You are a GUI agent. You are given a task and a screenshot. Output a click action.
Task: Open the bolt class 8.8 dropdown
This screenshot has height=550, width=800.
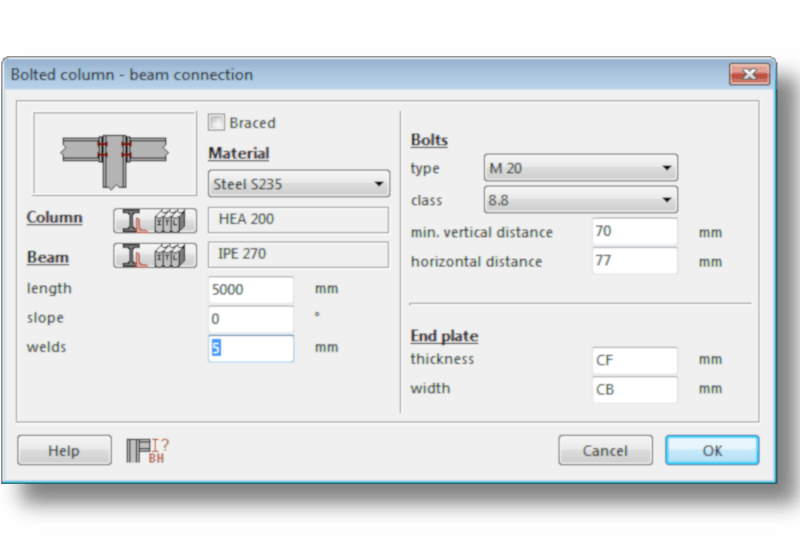581,199
